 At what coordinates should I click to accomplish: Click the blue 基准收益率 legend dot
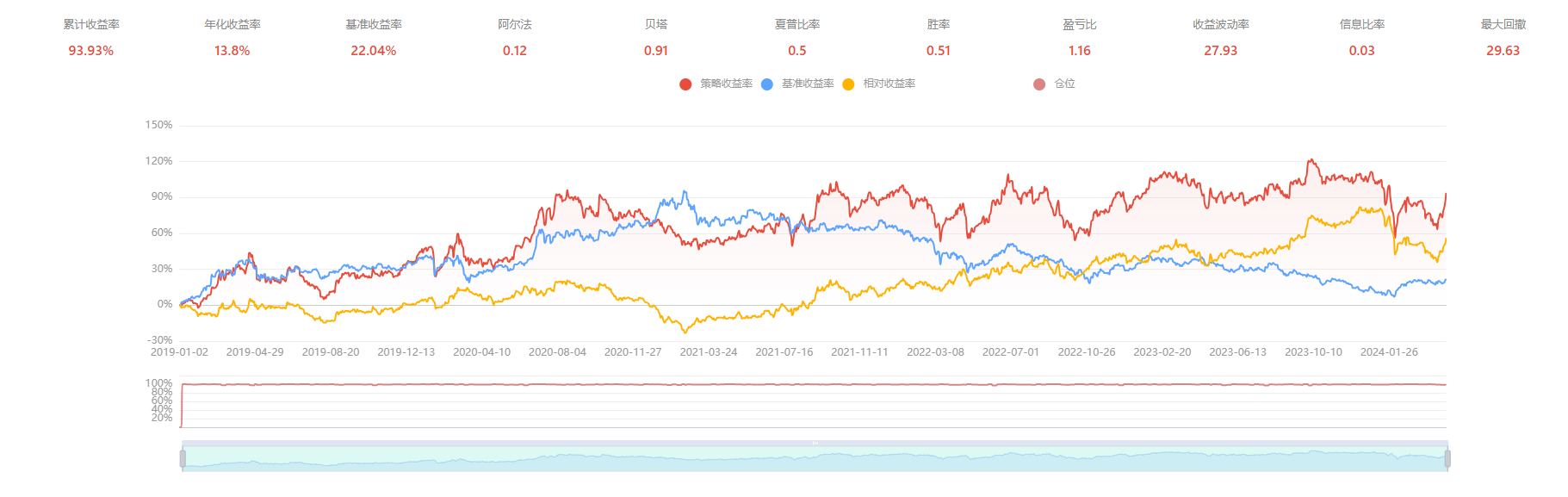pos(767,84)
